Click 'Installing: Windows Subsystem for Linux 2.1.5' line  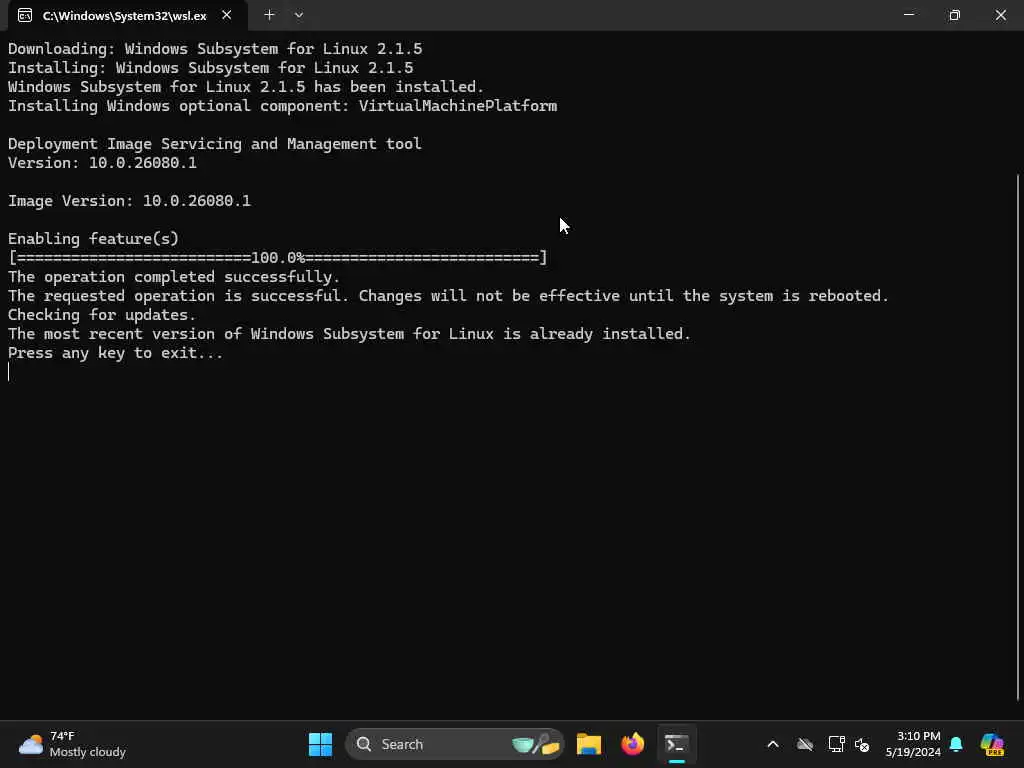[x=210, y=68]
